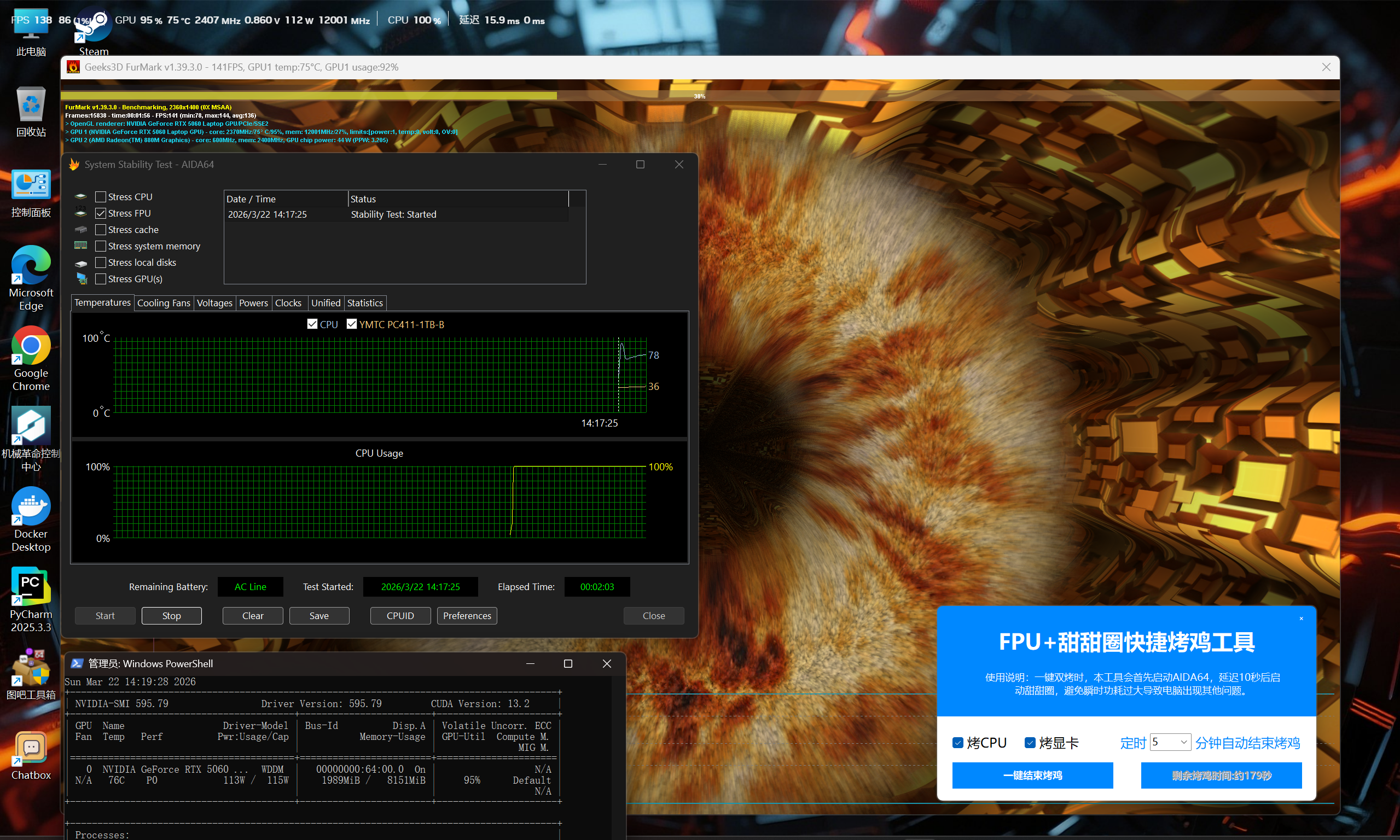The width and height of the screenshot is (1400, 840).
Task: Open 机械革命控制中心 desktop shortcut
Action: coord(31,439)
